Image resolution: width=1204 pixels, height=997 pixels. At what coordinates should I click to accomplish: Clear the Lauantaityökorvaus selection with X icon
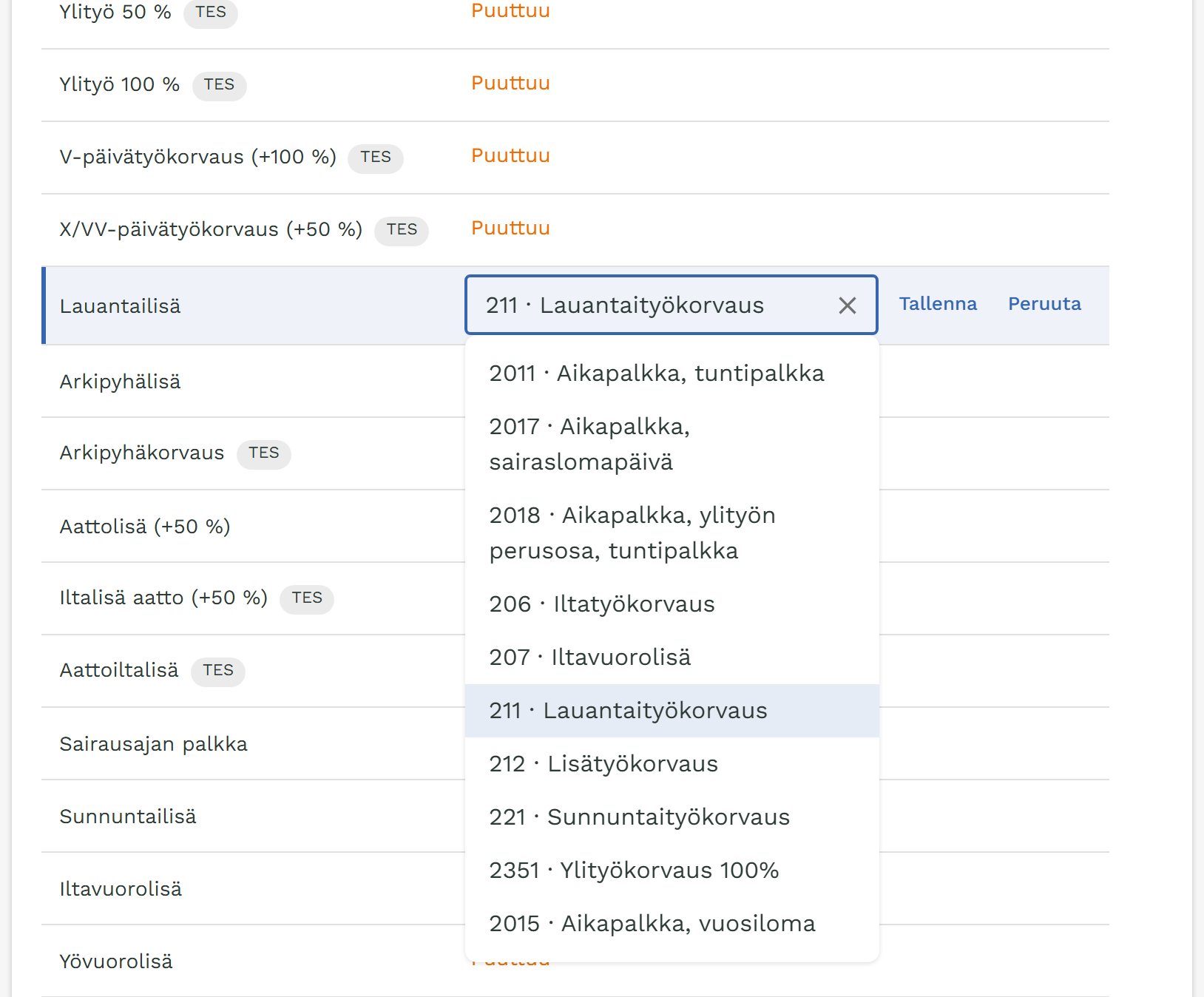pos(848,305)
